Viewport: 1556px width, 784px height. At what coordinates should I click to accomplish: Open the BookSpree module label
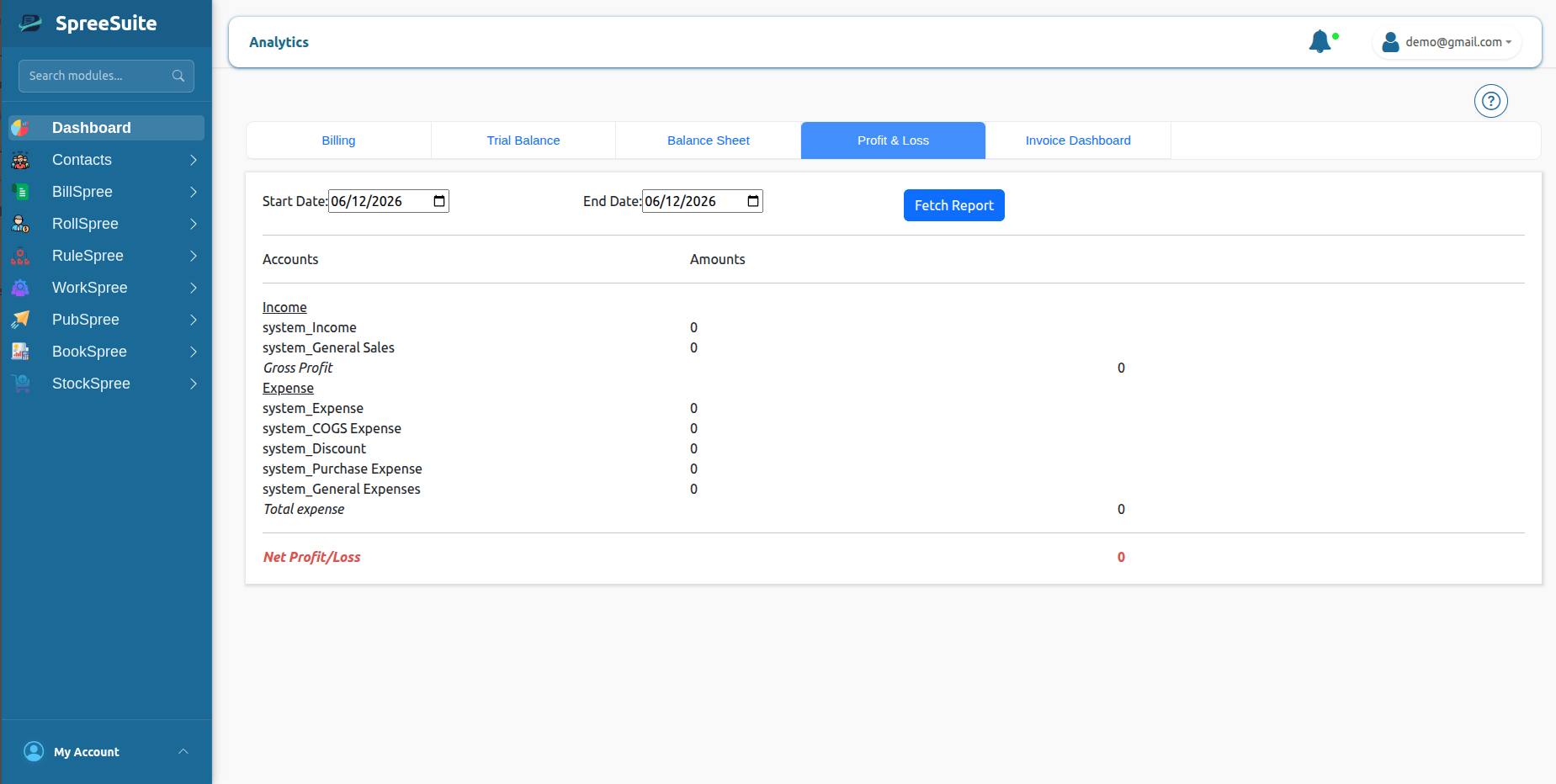coord(89,352)
